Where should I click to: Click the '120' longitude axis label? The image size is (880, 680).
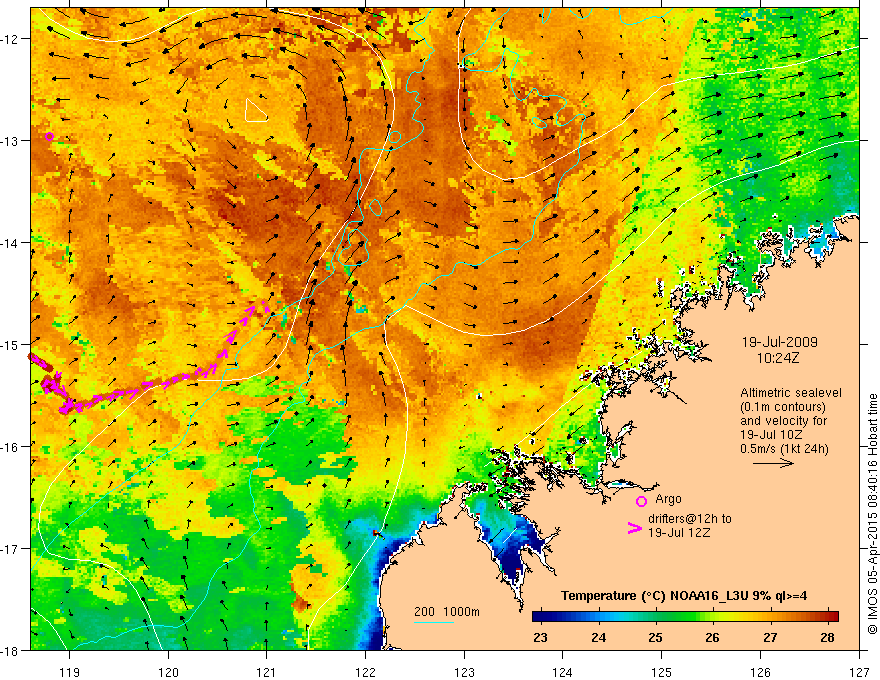[x=168, y=672]
